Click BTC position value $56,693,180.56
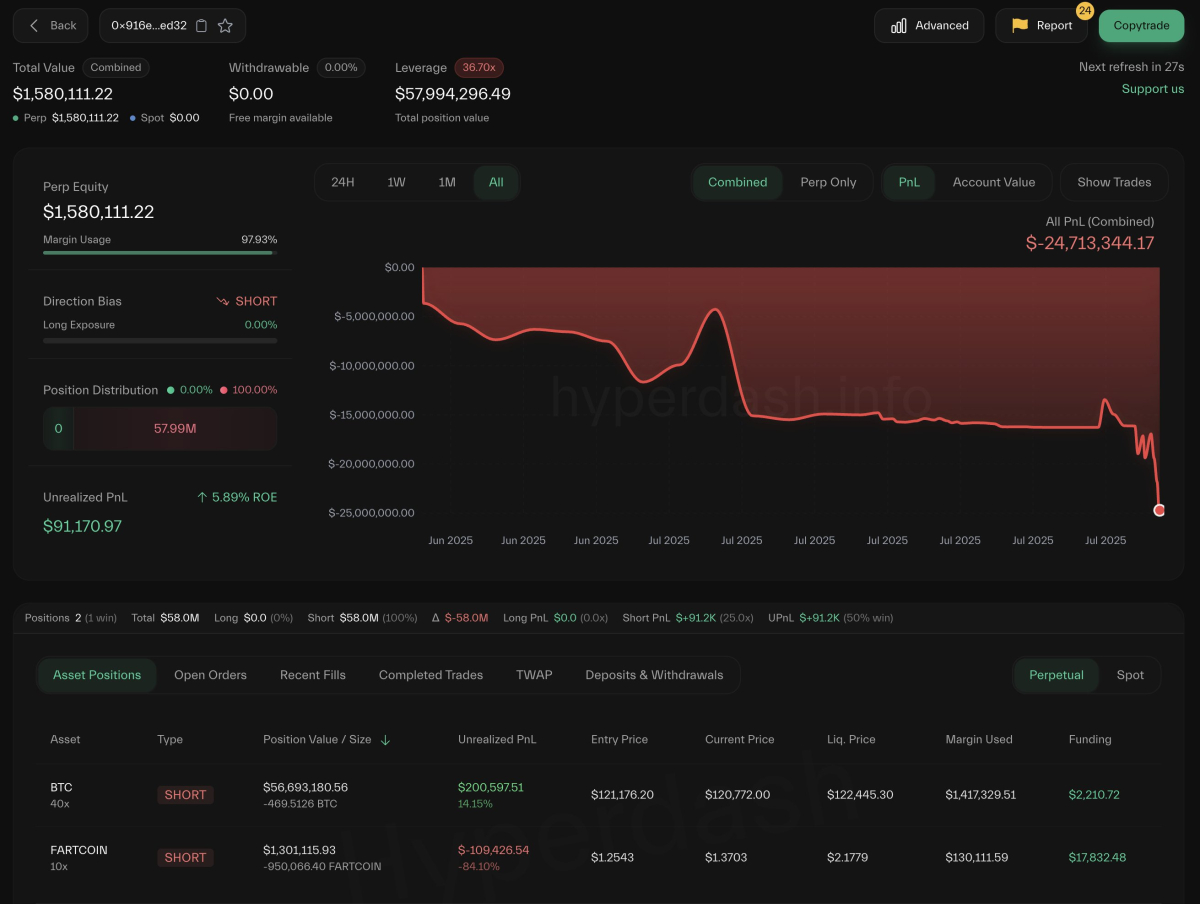The height and width of the screenshot is (904, 1200). pos(305,788)
